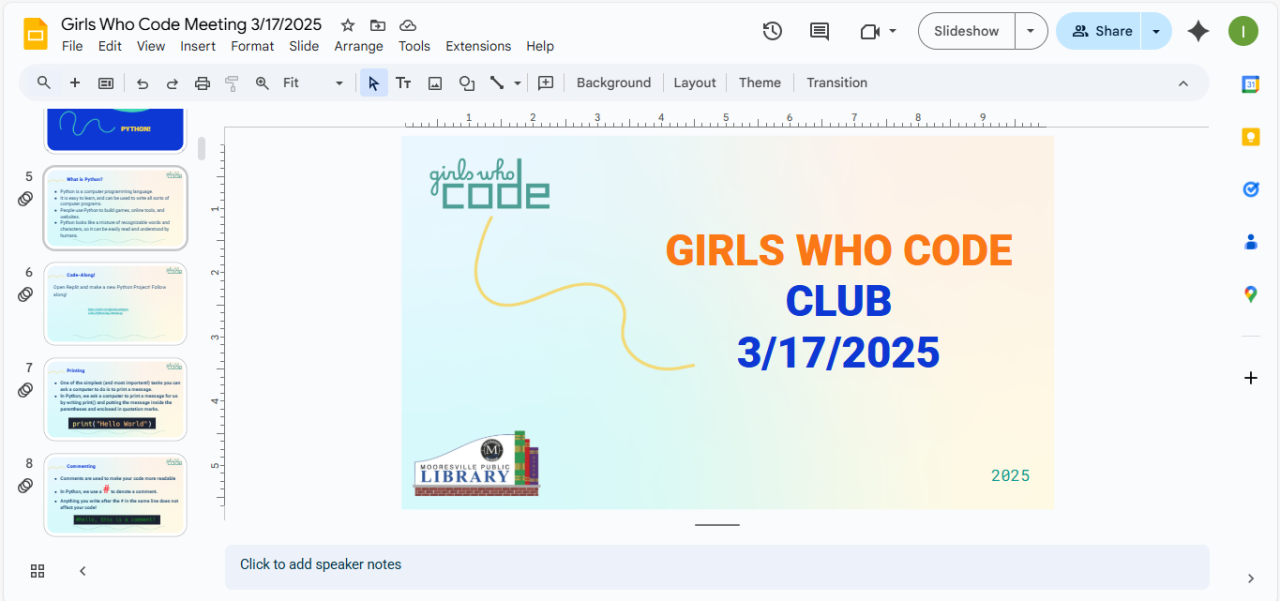
Task: Choose the Select arrow tool
Action: point(373,83)
